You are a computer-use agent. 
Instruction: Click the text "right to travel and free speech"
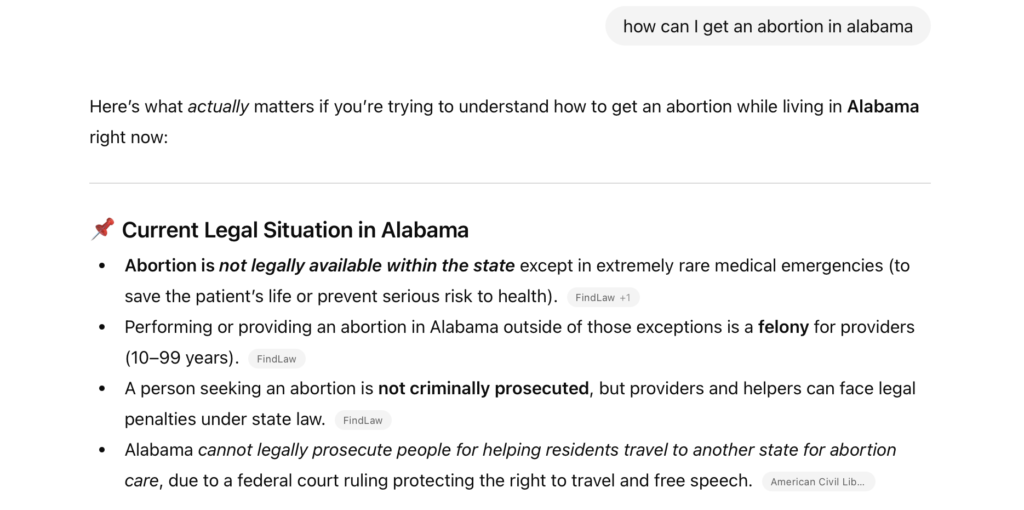point(635,481)
